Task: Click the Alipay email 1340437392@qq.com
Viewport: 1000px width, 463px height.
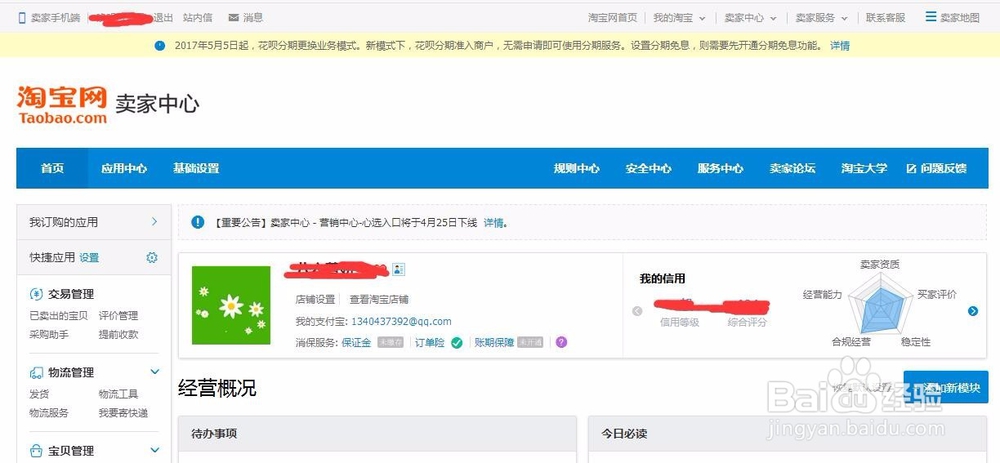Action: pyautogui.click(x=401, y=321)
